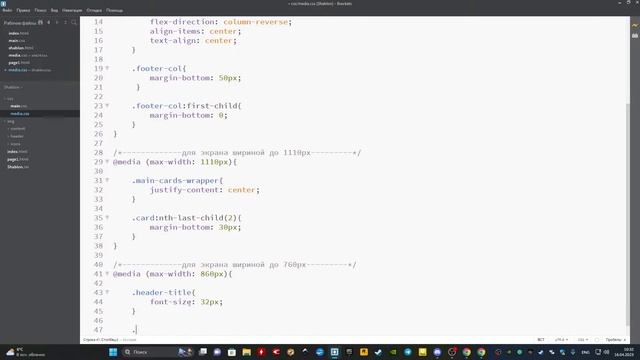Toggle the INS insert mode indicator
This screenshot has width=640, height=360.
pyautogui.click(x=541, y=340)
